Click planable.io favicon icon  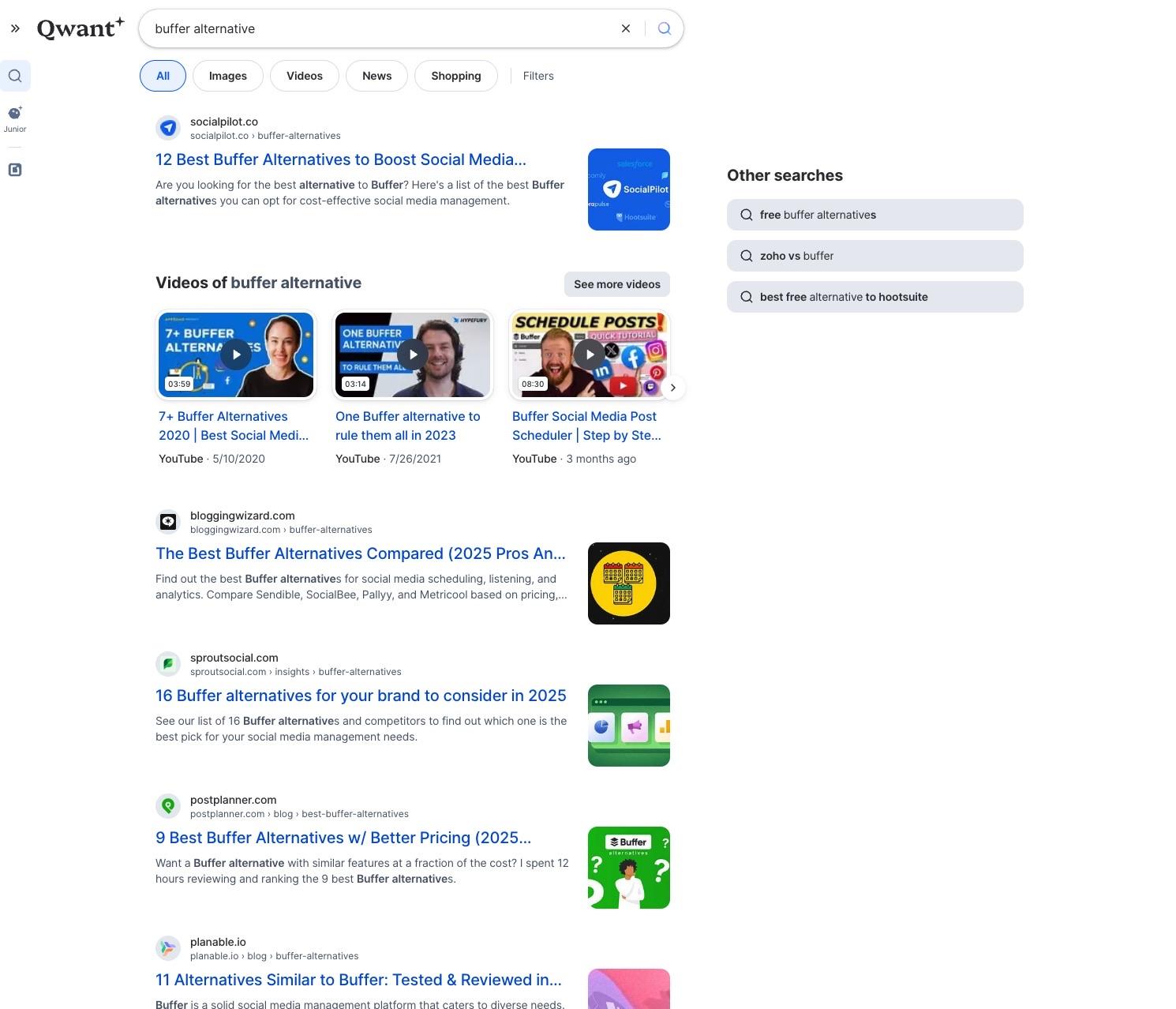168,948
